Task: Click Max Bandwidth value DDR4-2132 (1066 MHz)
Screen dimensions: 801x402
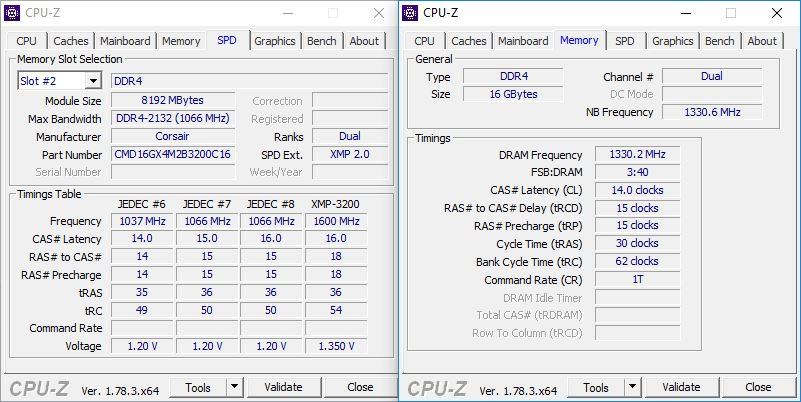Action: click(173, 119)
